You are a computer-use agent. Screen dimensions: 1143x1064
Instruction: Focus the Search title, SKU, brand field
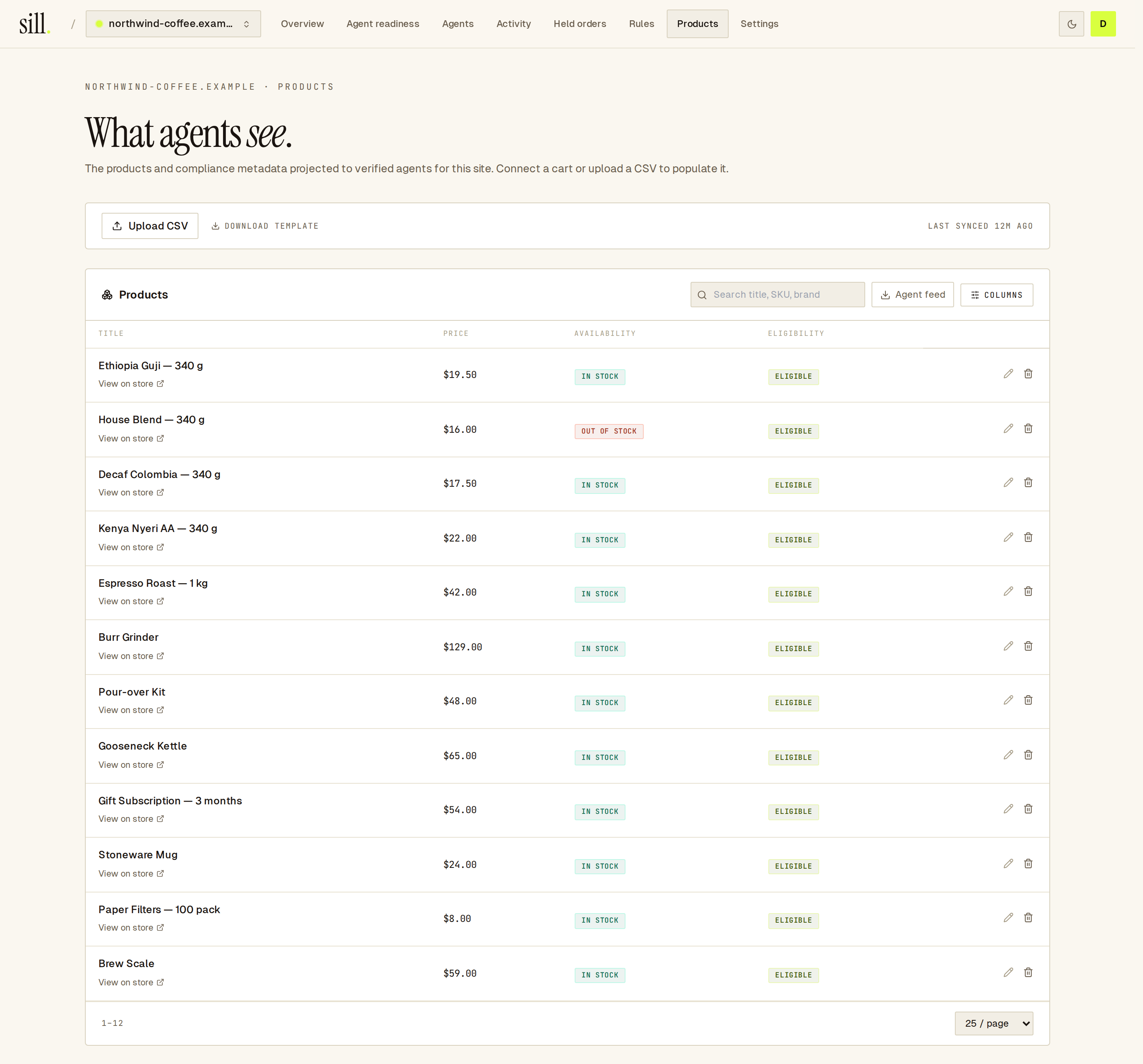(x=777, y=295)
